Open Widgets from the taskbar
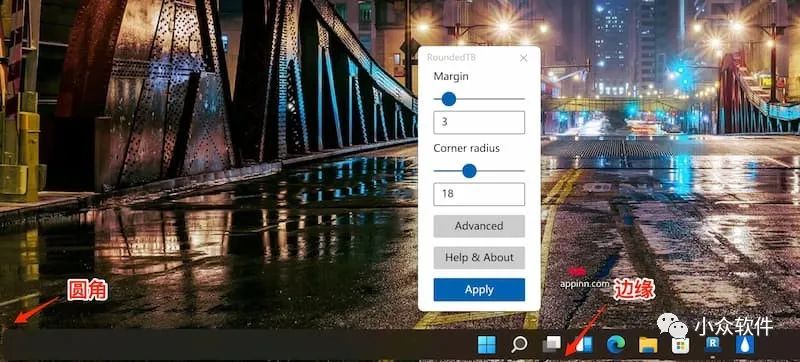Image resolution: width=800 pixels, height=362 pixels. point(584,345)
